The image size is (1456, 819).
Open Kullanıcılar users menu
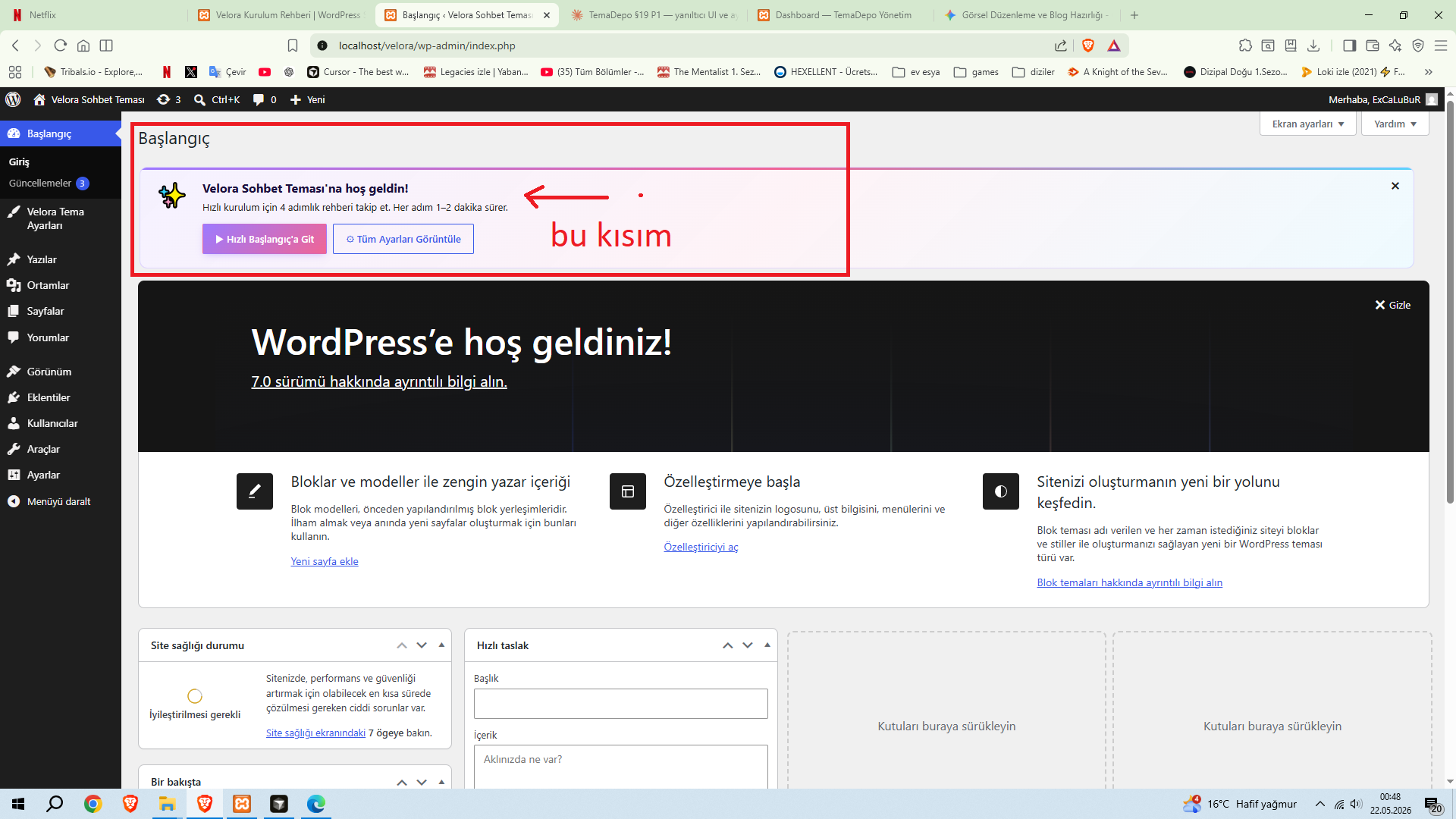(61, 423)
